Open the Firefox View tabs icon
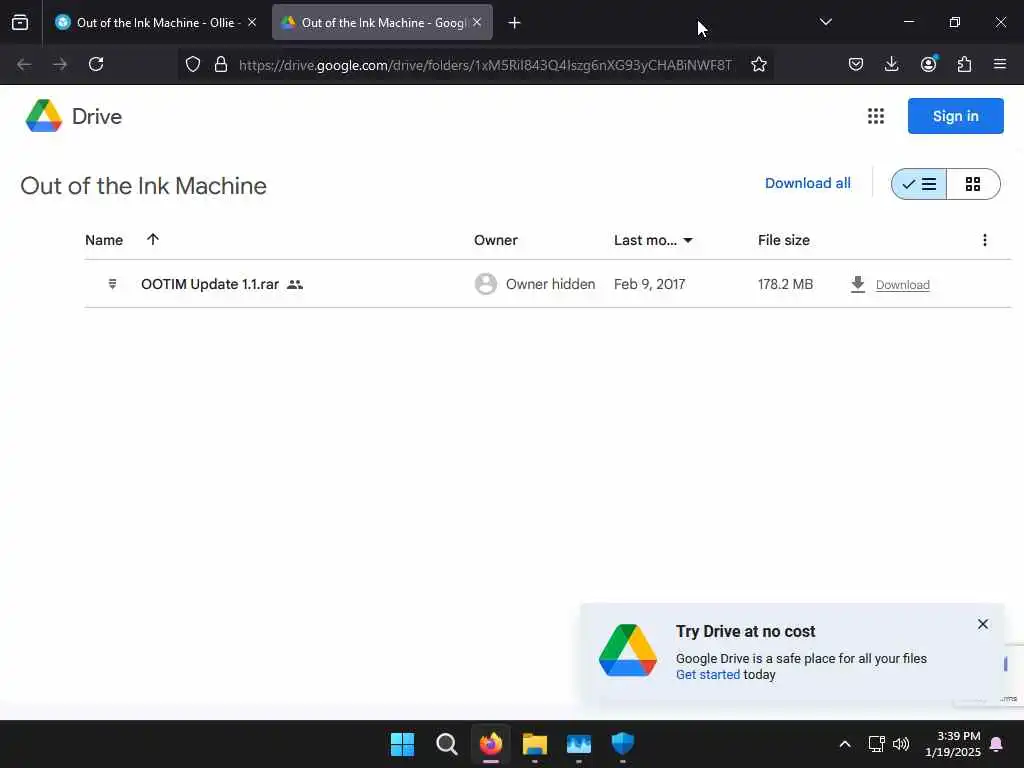The image size is (1024, 768). pos(20,23)
